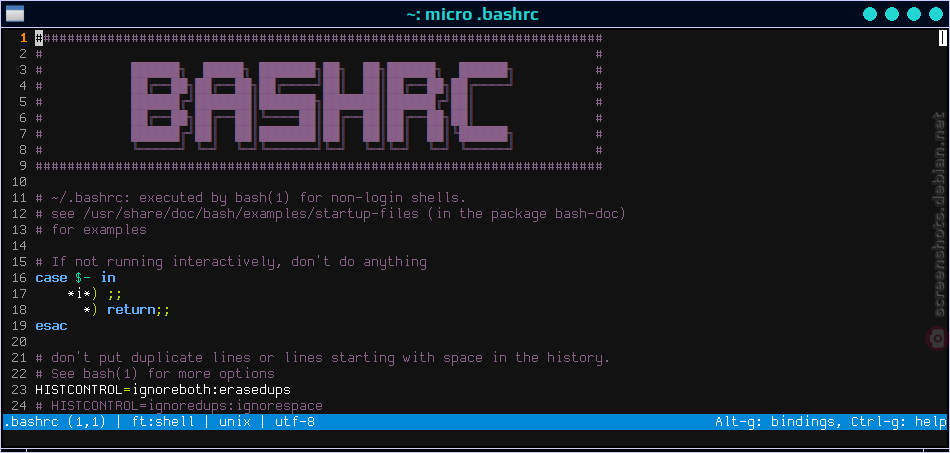This screenshot has height=453, width=950.
Task: Click the '$-' variable on line 16
Action: pos(83,278)
